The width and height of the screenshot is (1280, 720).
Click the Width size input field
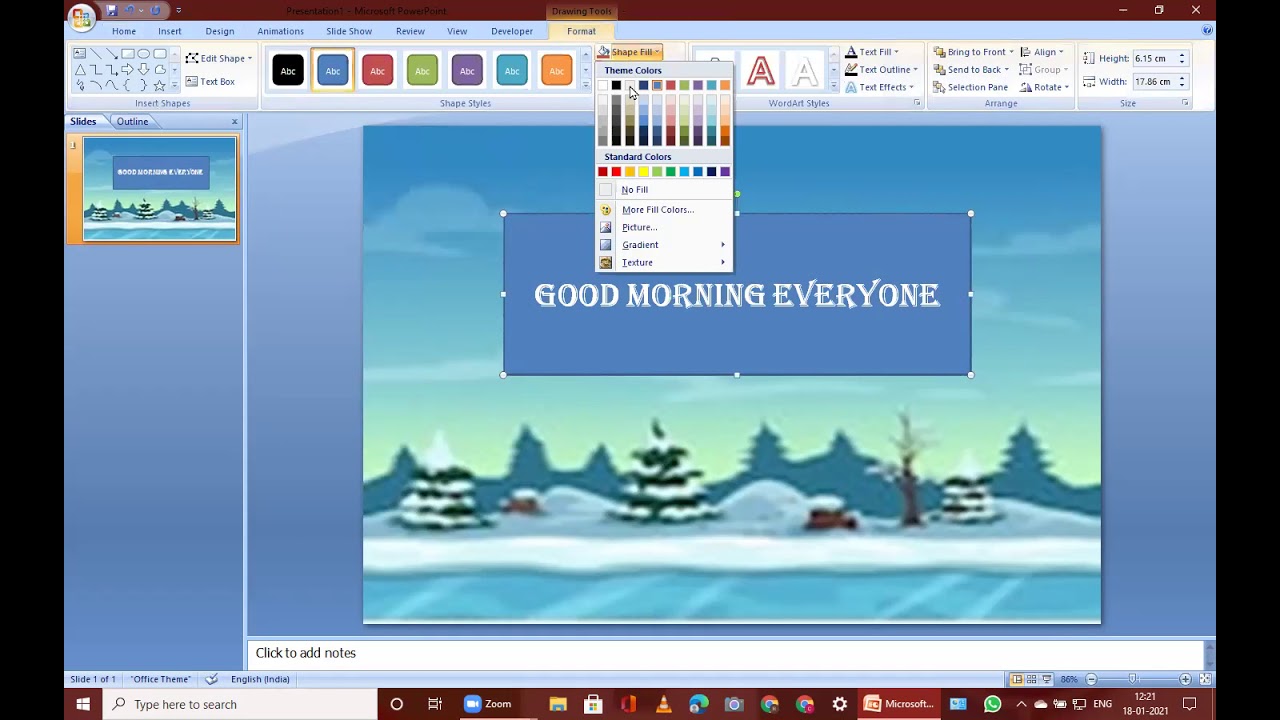tap(1152, 82)
